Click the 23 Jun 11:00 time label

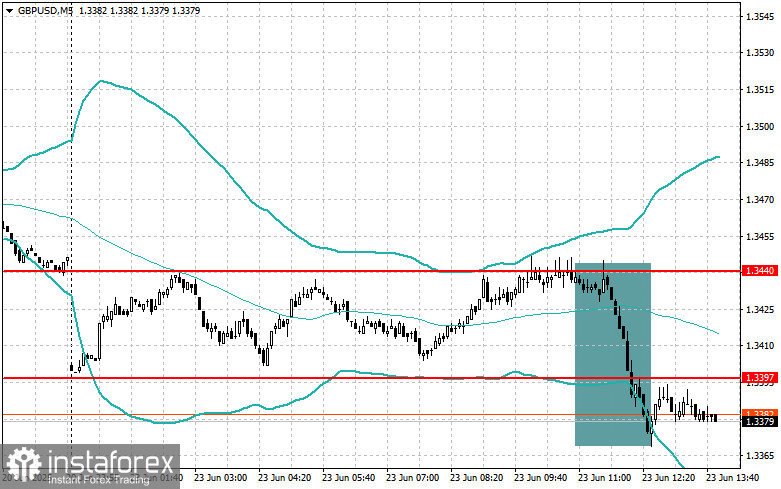click(605, 478)
